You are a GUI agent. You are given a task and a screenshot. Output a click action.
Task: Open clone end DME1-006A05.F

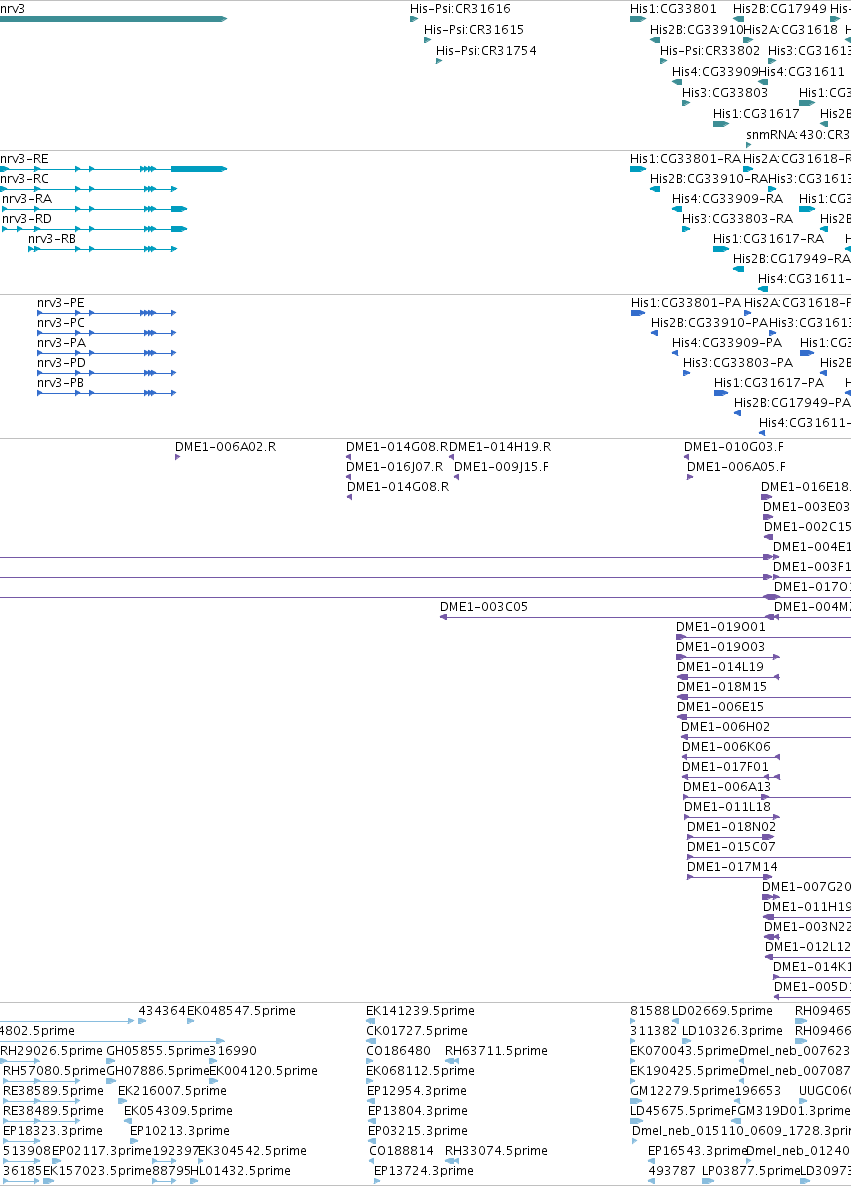click(736, 467)
